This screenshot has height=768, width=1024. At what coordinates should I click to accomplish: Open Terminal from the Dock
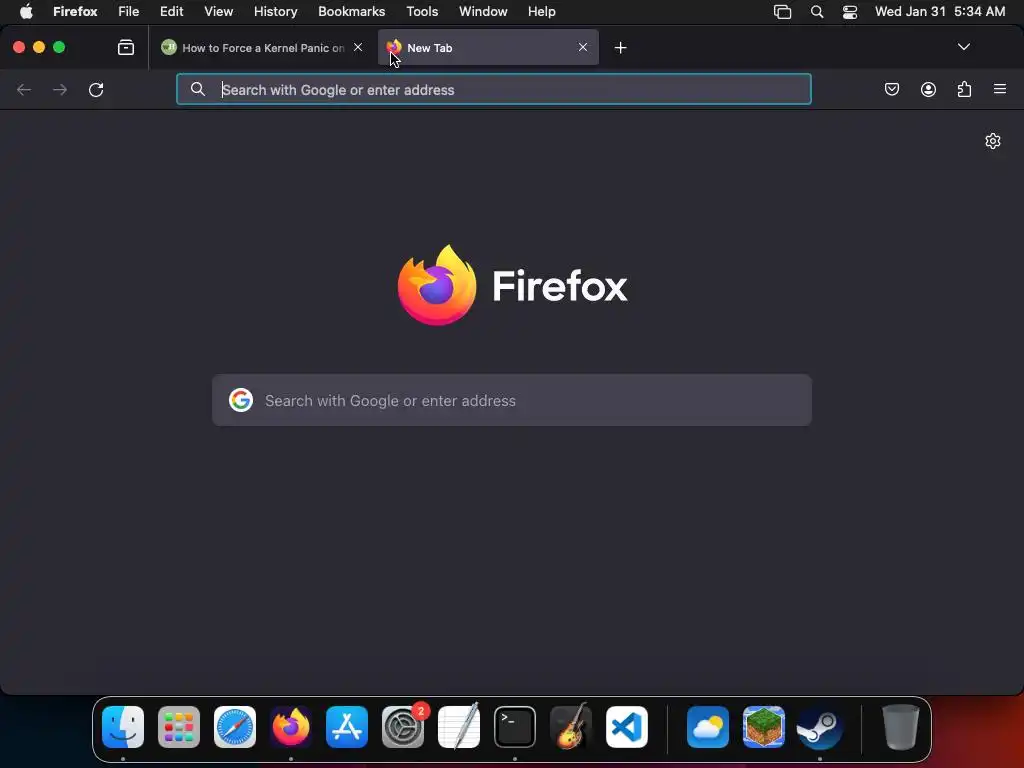(515, 727)
